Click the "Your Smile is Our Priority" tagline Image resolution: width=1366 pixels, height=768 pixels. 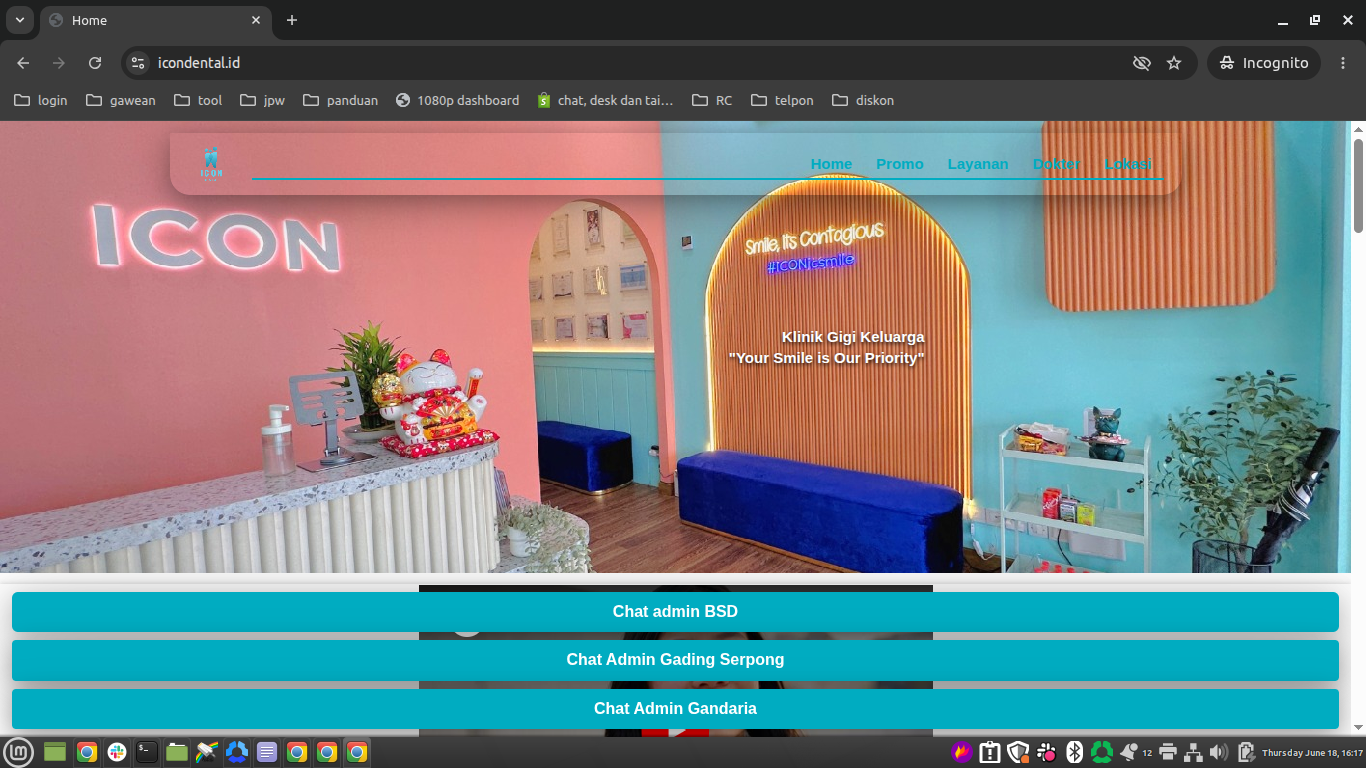coord(826,358)
